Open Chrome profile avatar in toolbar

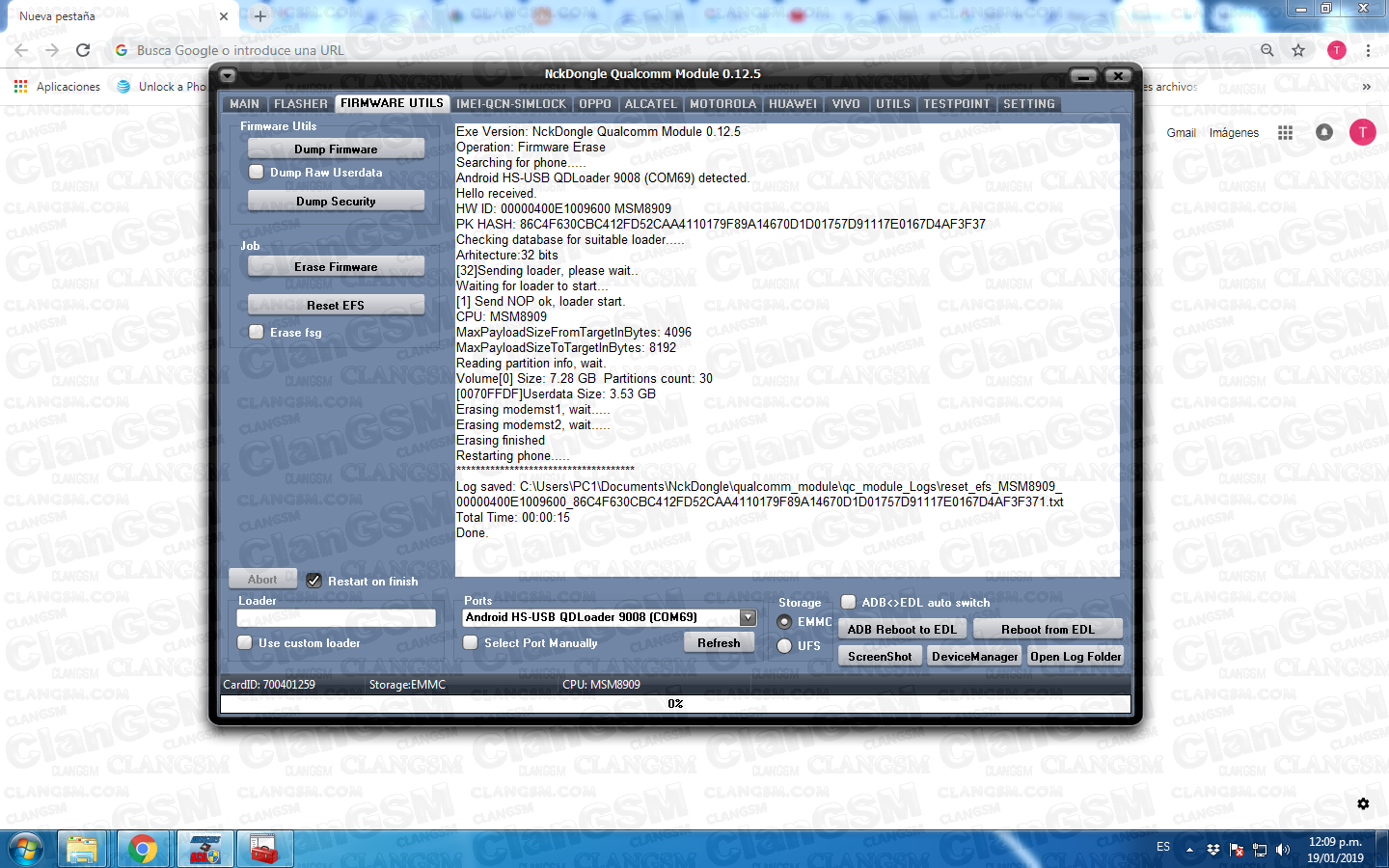point(1336,50)
